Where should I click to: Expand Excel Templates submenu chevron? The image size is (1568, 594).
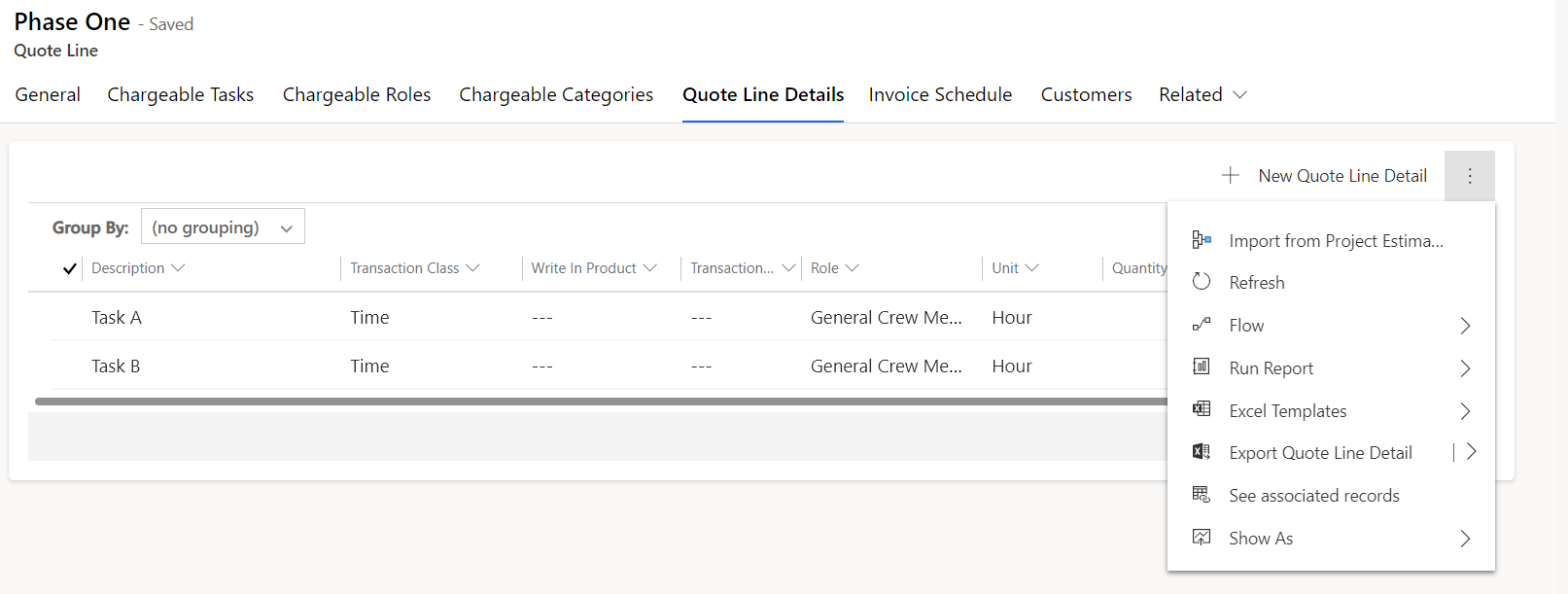tap(1465, 411)
